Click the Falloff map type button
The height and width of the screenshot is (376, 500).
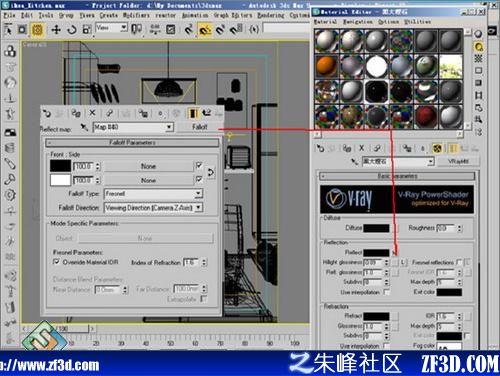[199, 127]
